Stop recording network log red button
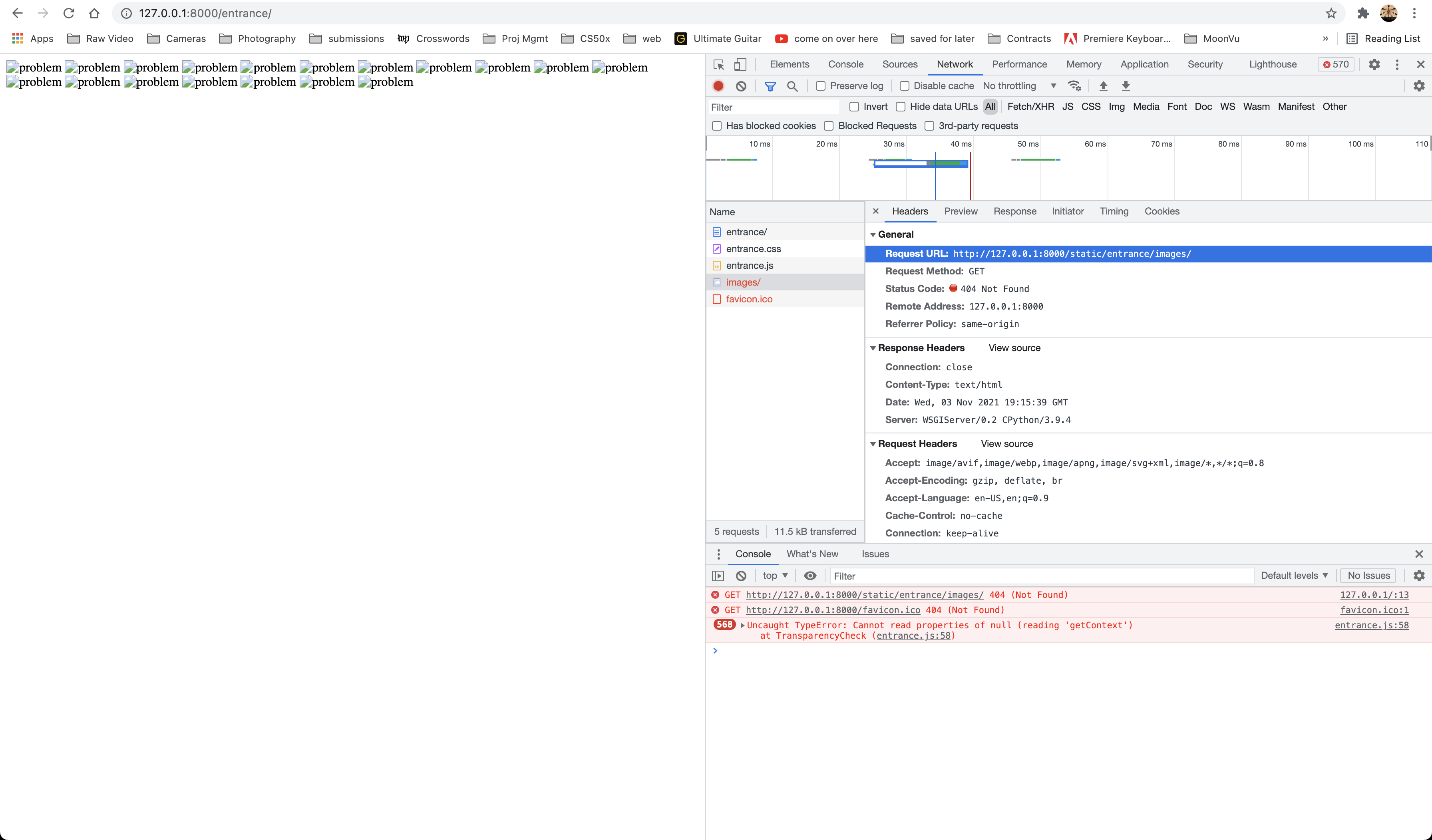 [718, 86]
